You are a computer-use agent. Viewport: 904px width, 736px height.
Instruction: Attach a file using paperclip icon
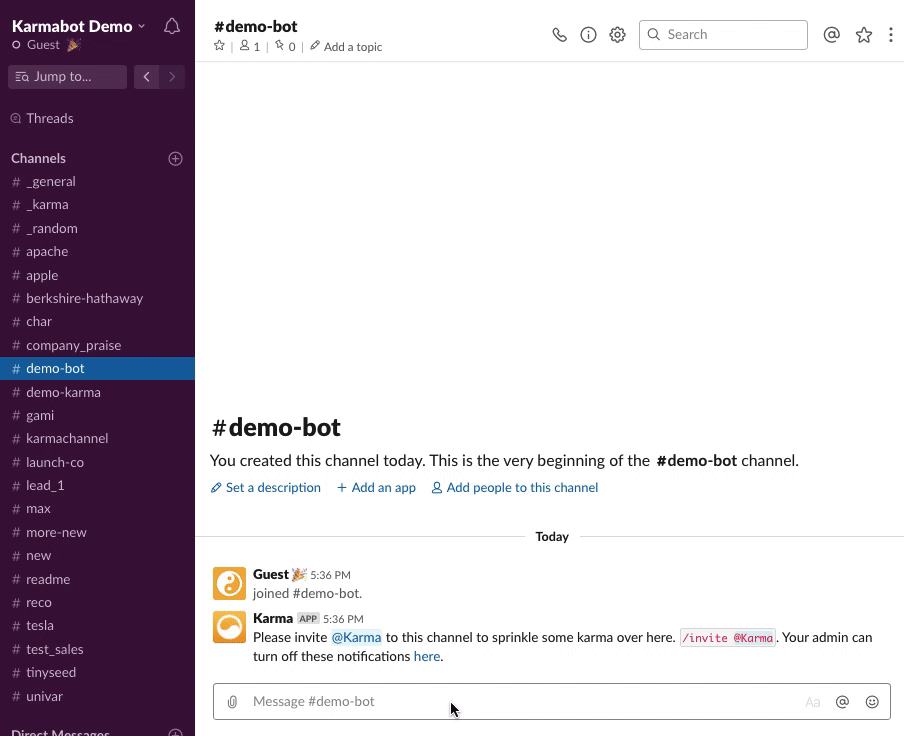pyautogui.click(x=232, y=701)
